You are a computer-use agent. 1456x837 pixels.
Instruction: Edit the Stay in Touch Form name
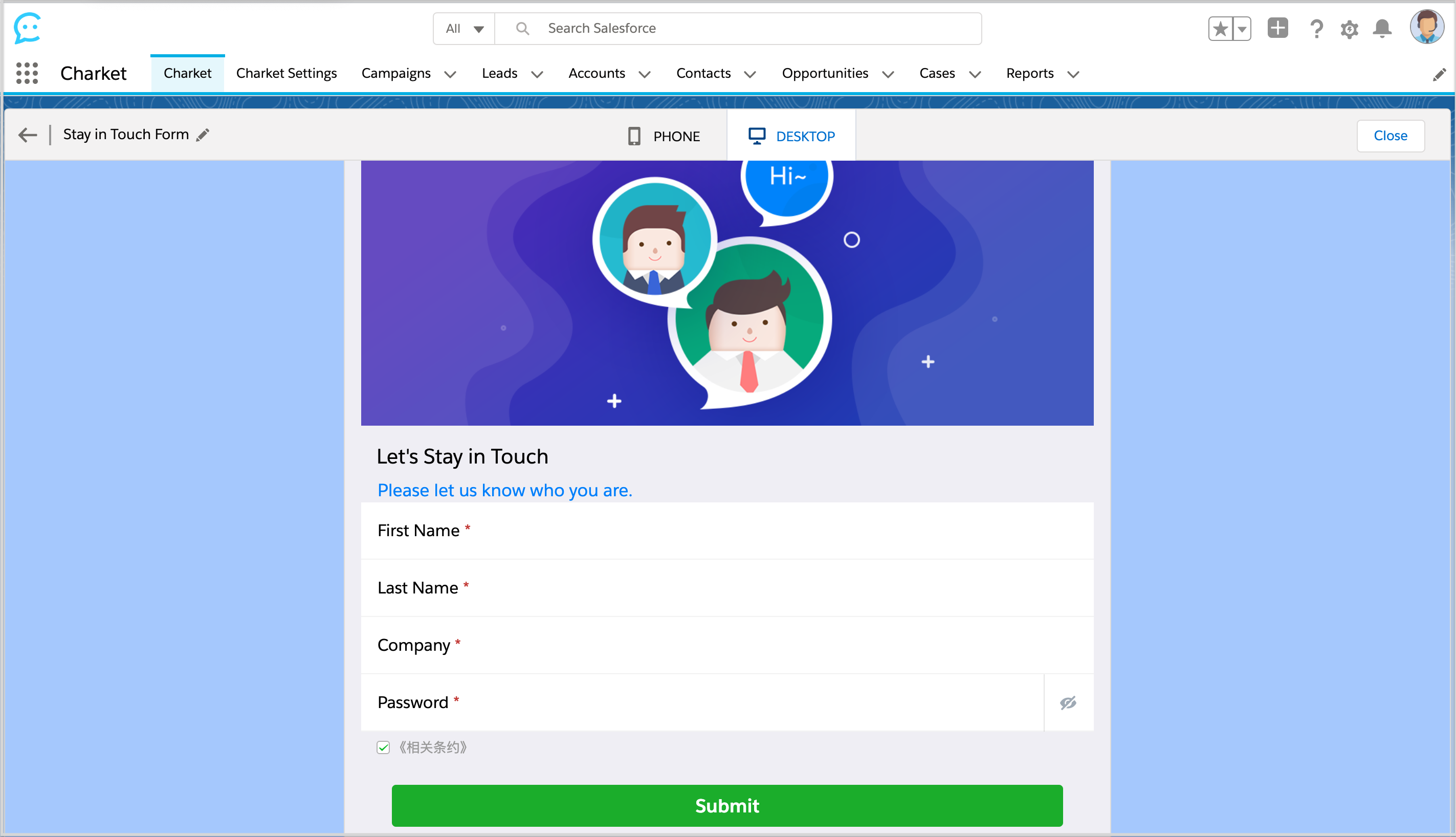tap(202, 135)
